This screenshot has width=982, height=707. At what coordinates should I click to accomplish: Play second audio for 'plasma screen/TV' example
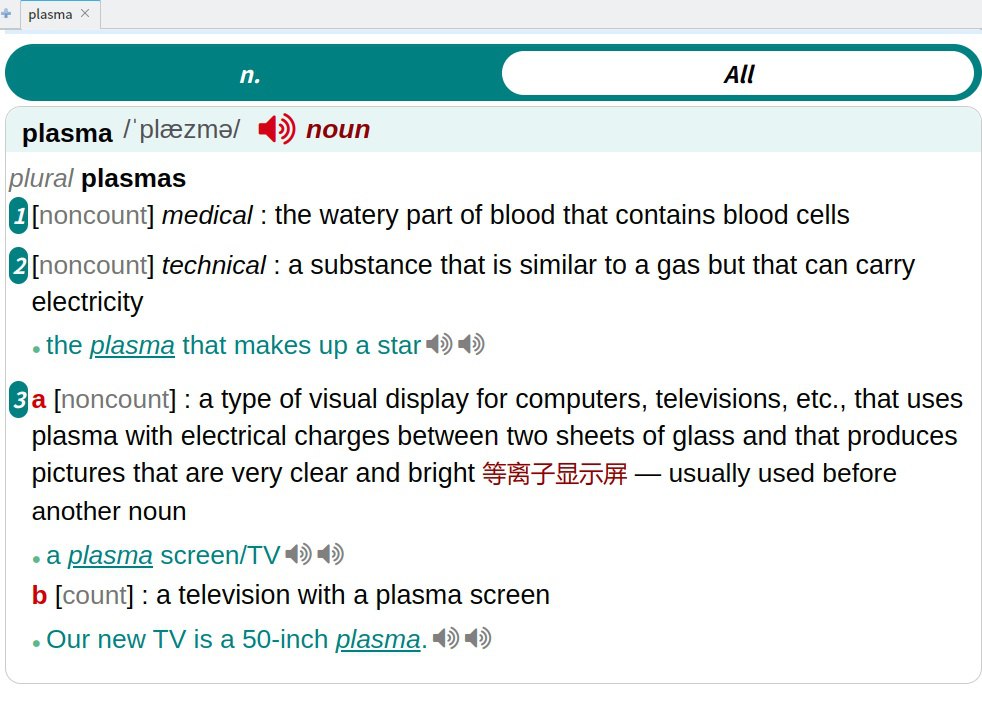pyautogui.click(x=330, y=554)
